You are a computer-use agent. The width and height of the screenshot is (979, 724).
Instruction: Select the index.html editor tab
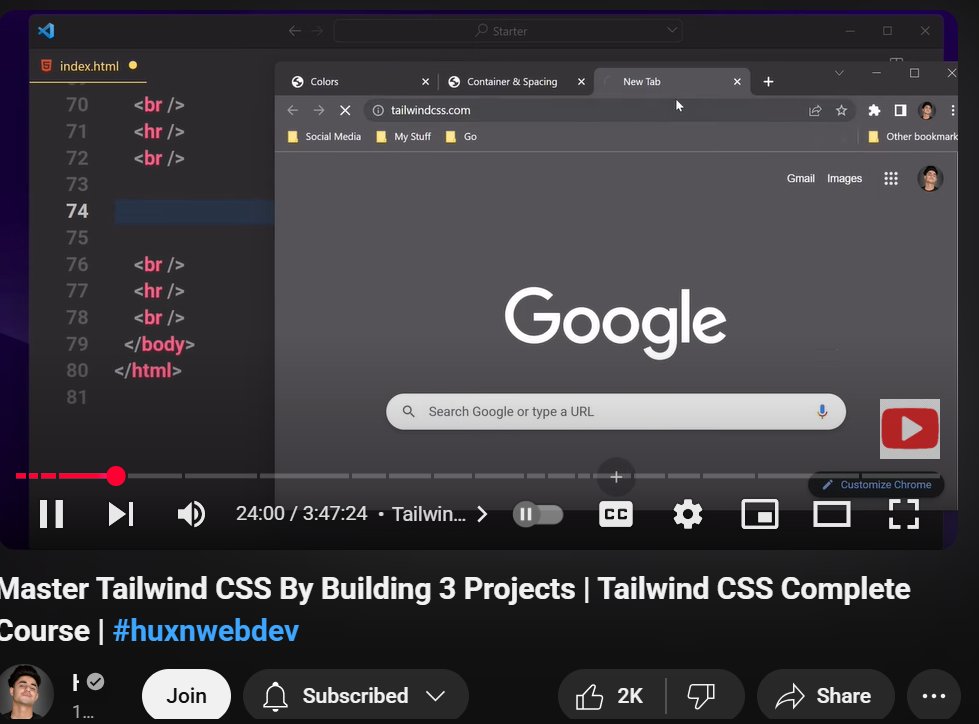click(88, 66)
